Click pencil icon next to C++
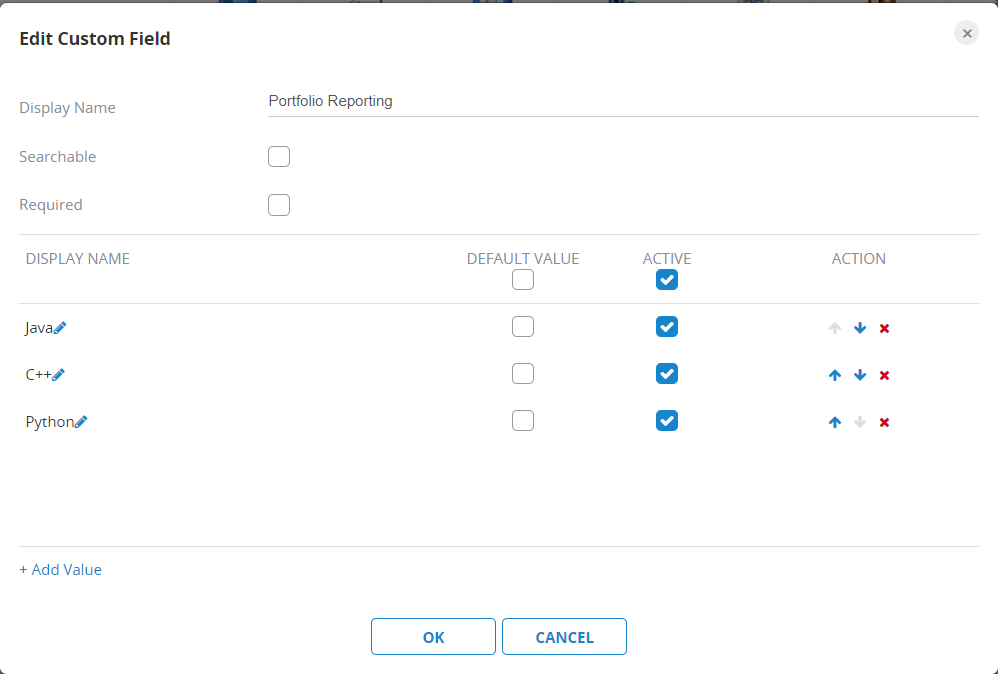The height and width of the screenshot is (674, 998). [x=58, y=375]
